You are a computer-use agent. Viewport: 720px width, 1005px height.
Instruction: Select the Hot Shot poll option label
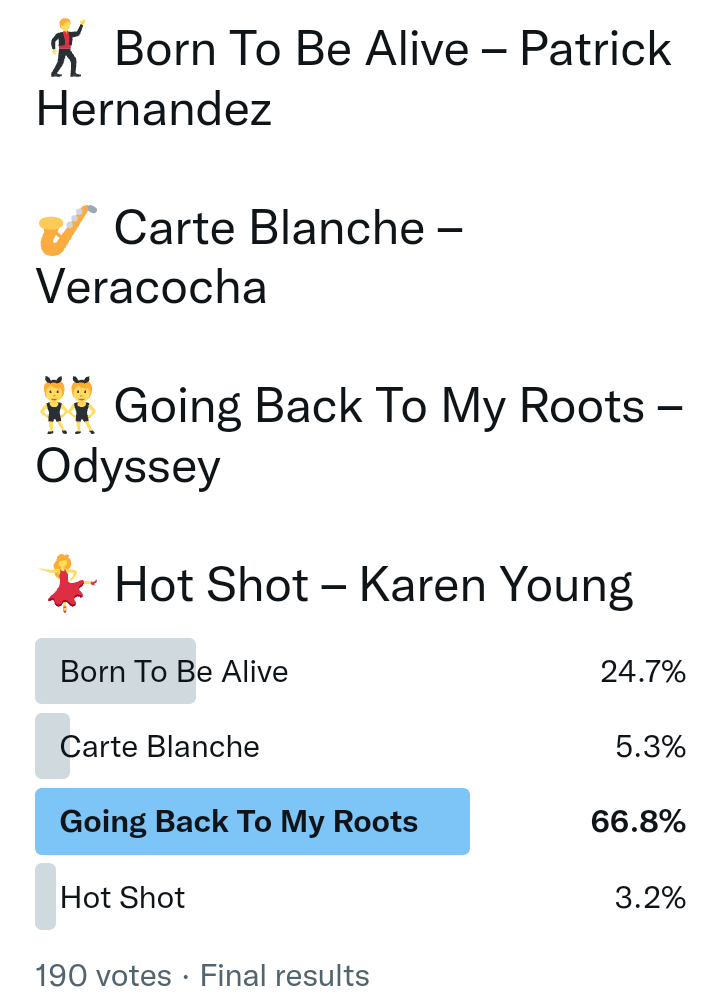coord(123,897)
